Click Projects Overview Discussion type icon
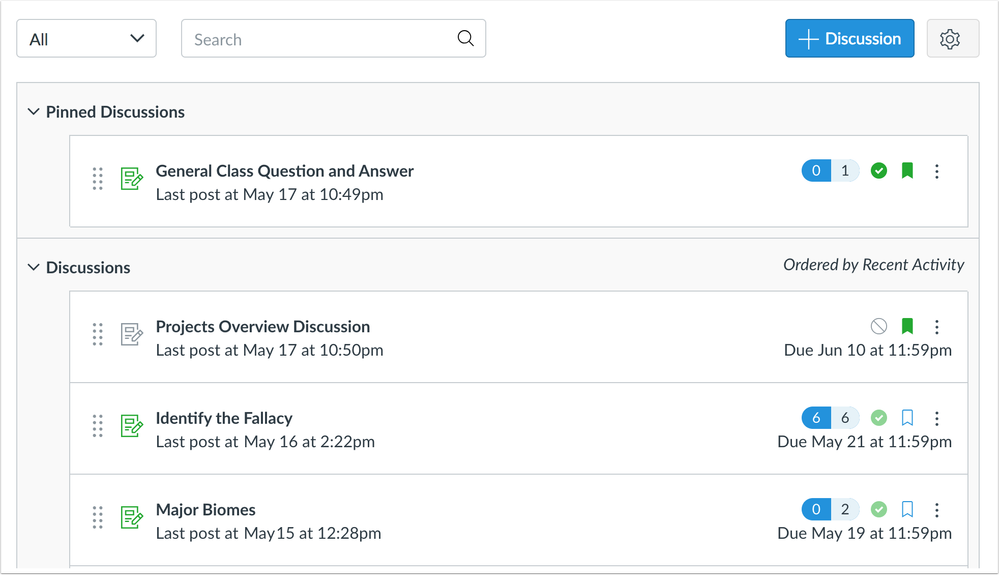999x575 pixels. click(x=132, y=334)
